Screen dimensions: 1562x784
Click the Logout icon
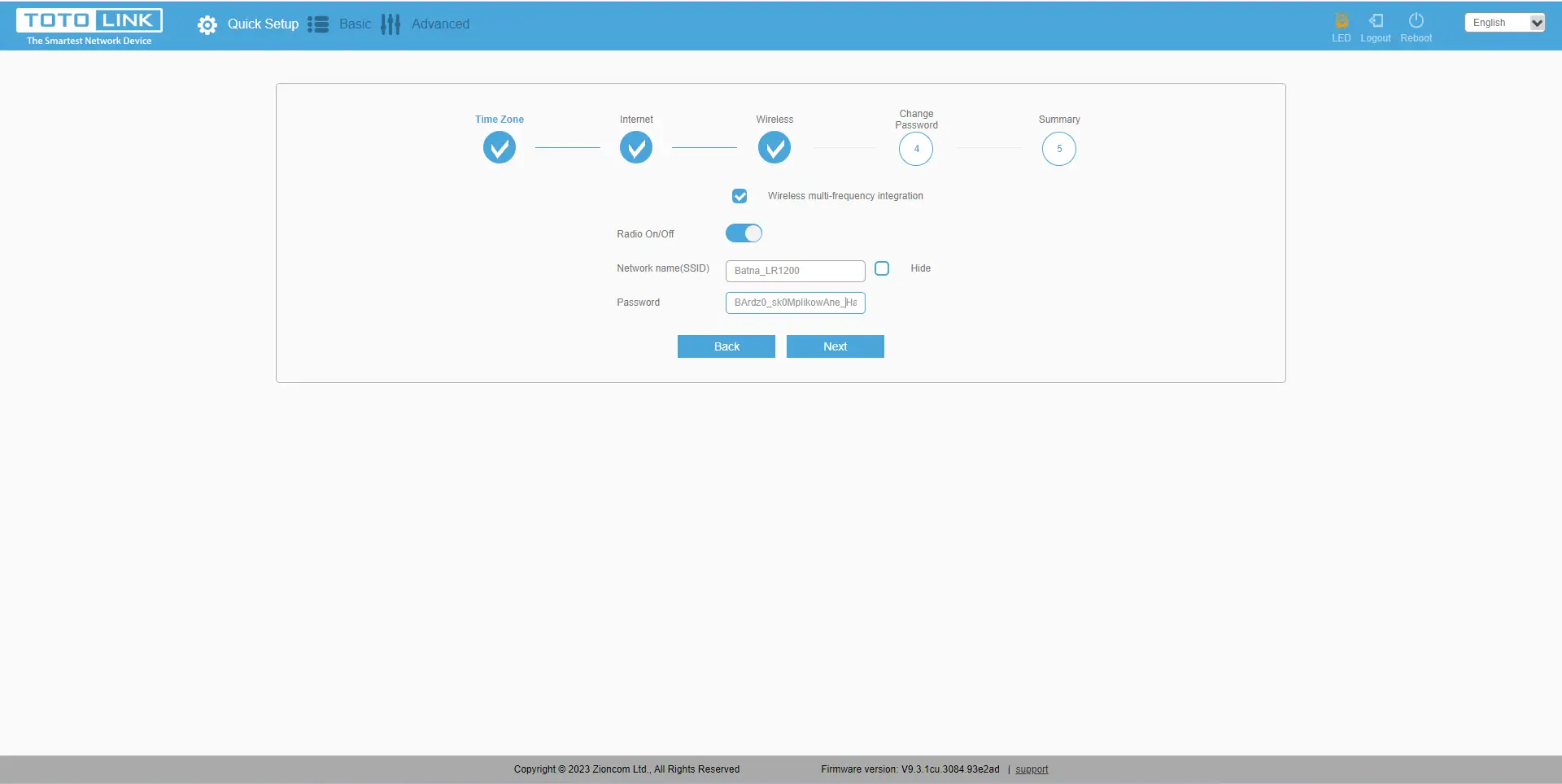[x=1376, y=21]
